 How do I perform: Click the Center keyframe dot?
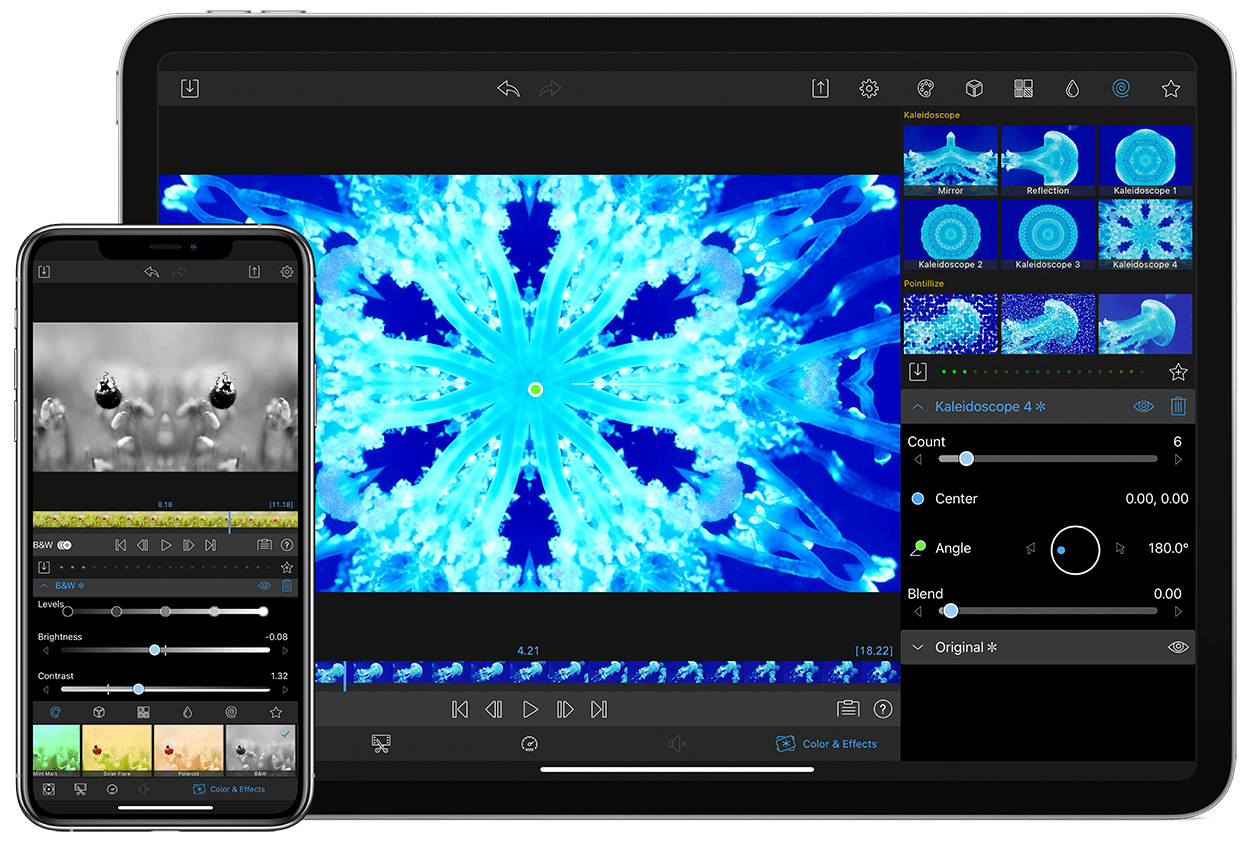pyautogui.click(x=918, y=498)
